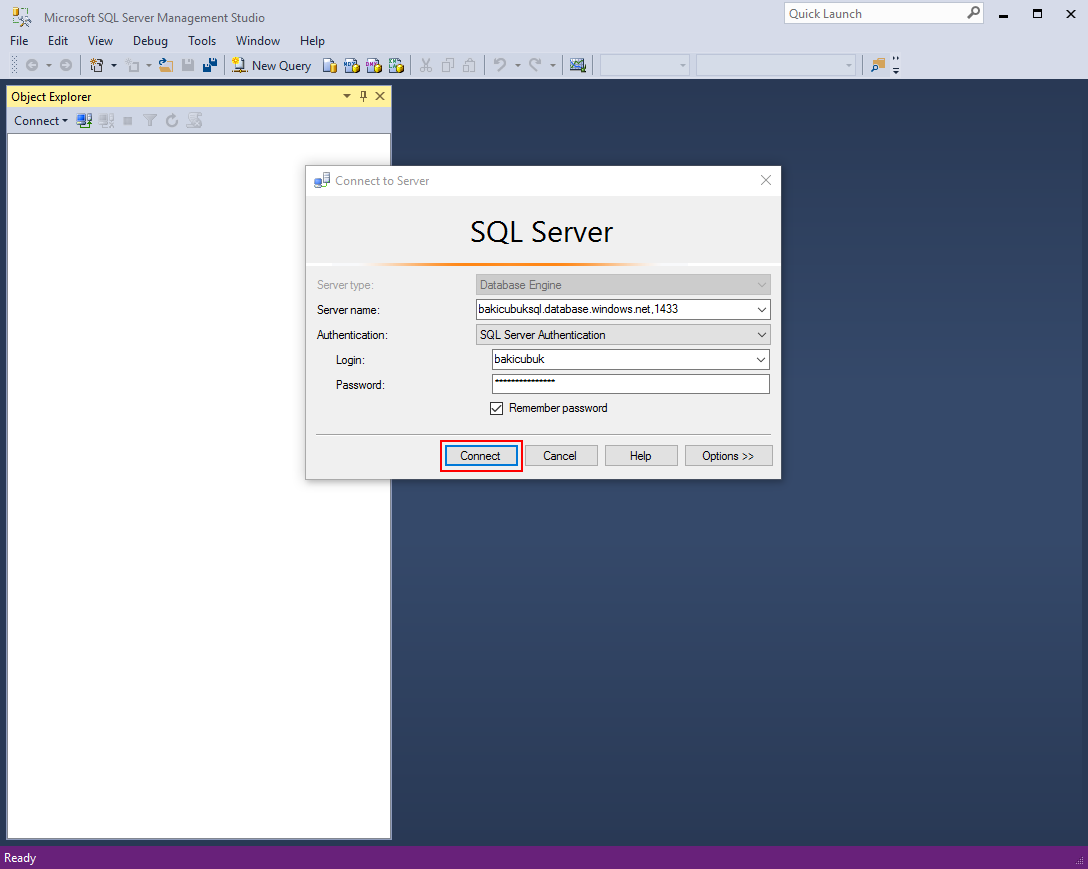Click Connect Object Explorer icon in panel

[84, 121]
